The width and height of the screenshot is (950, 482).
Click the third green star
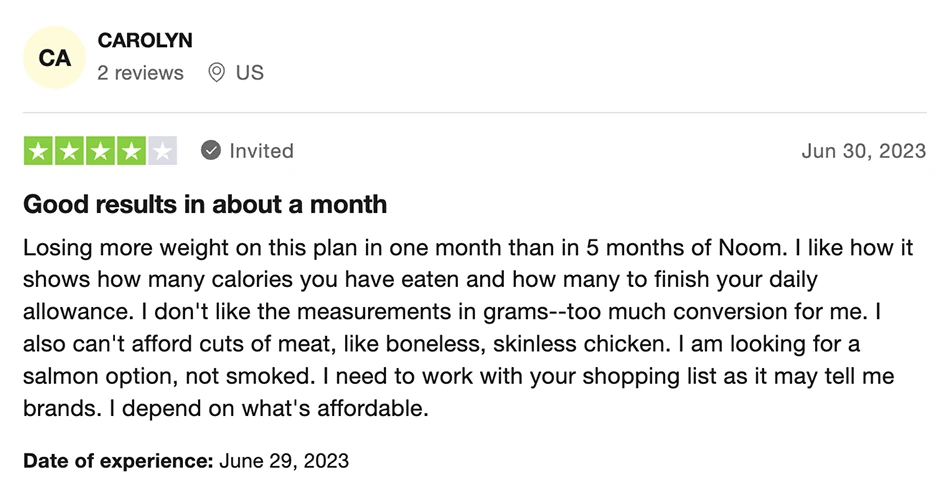point(100,151)
